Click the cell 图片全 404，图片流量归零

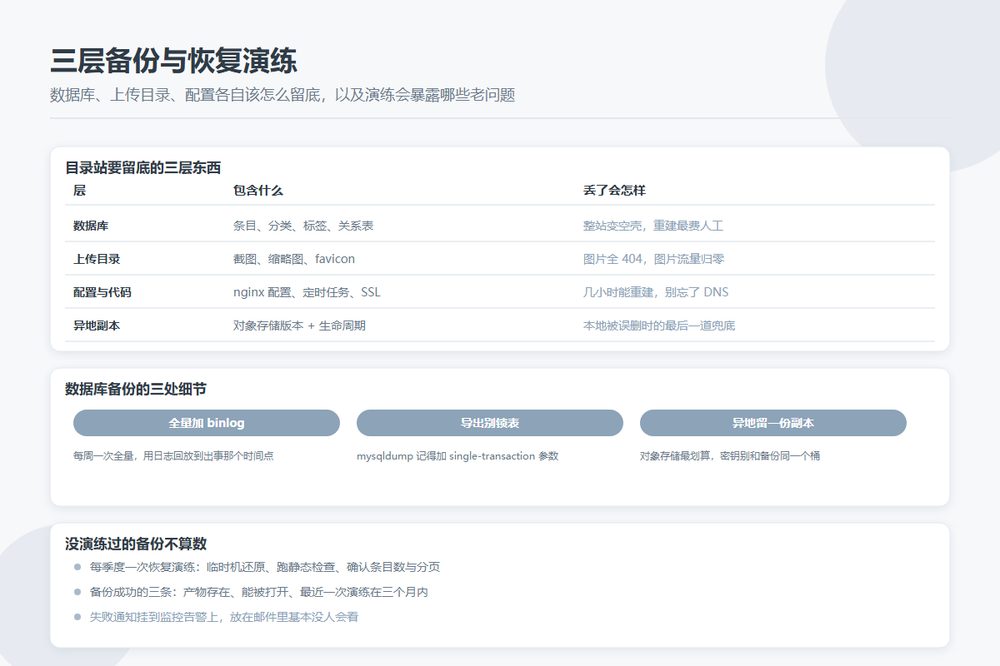click(x=654, y=259)
